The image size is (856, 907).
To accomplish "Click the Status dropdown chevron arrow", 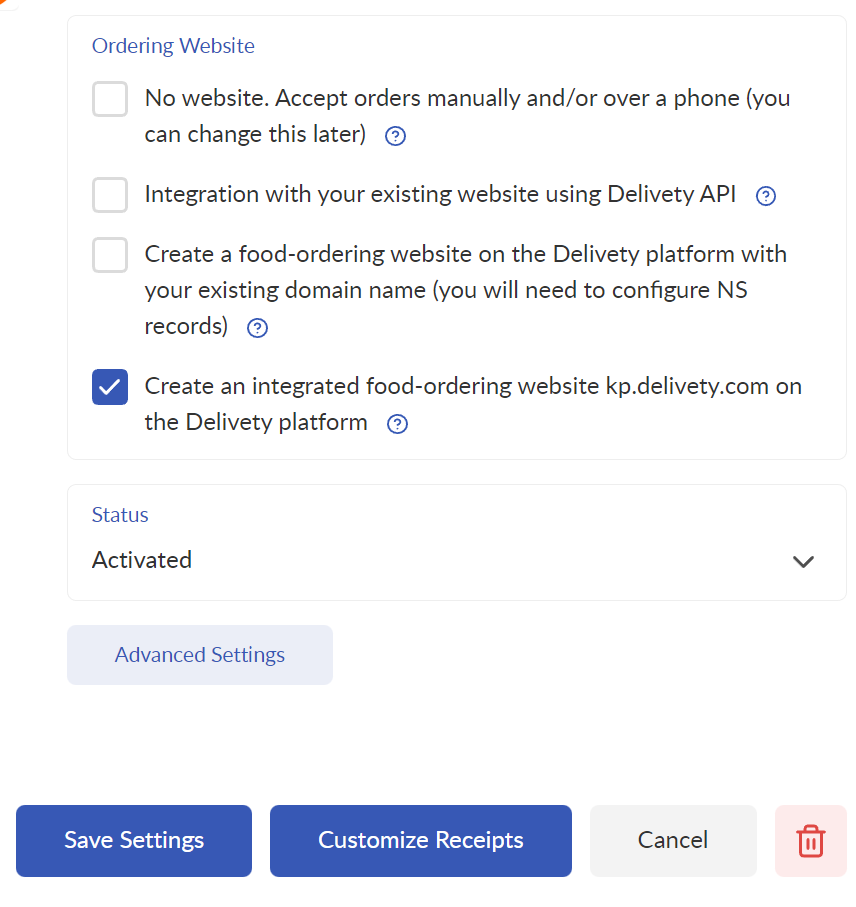I will [x=803, y=562].
